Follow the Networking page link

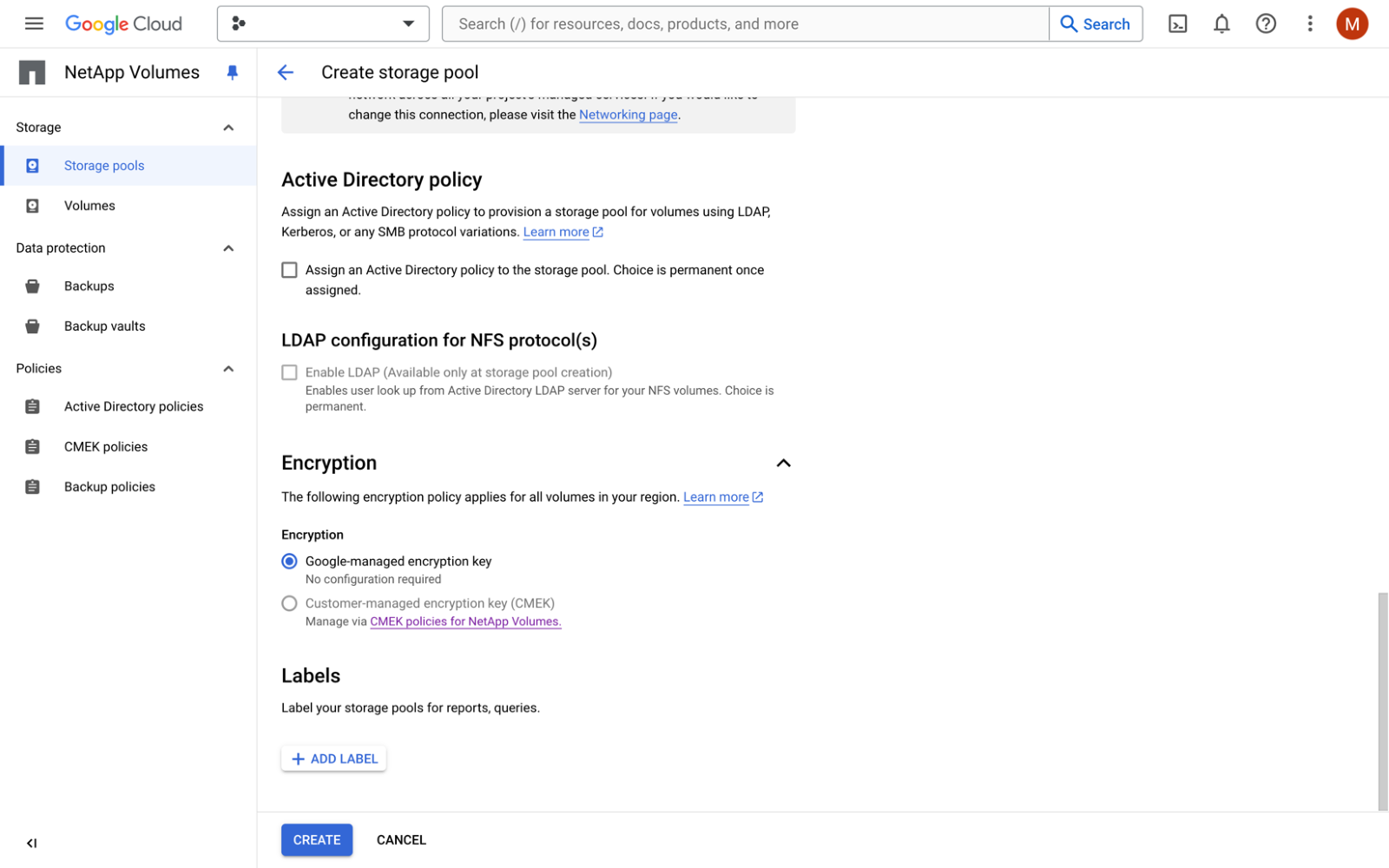tap(628, 115)
